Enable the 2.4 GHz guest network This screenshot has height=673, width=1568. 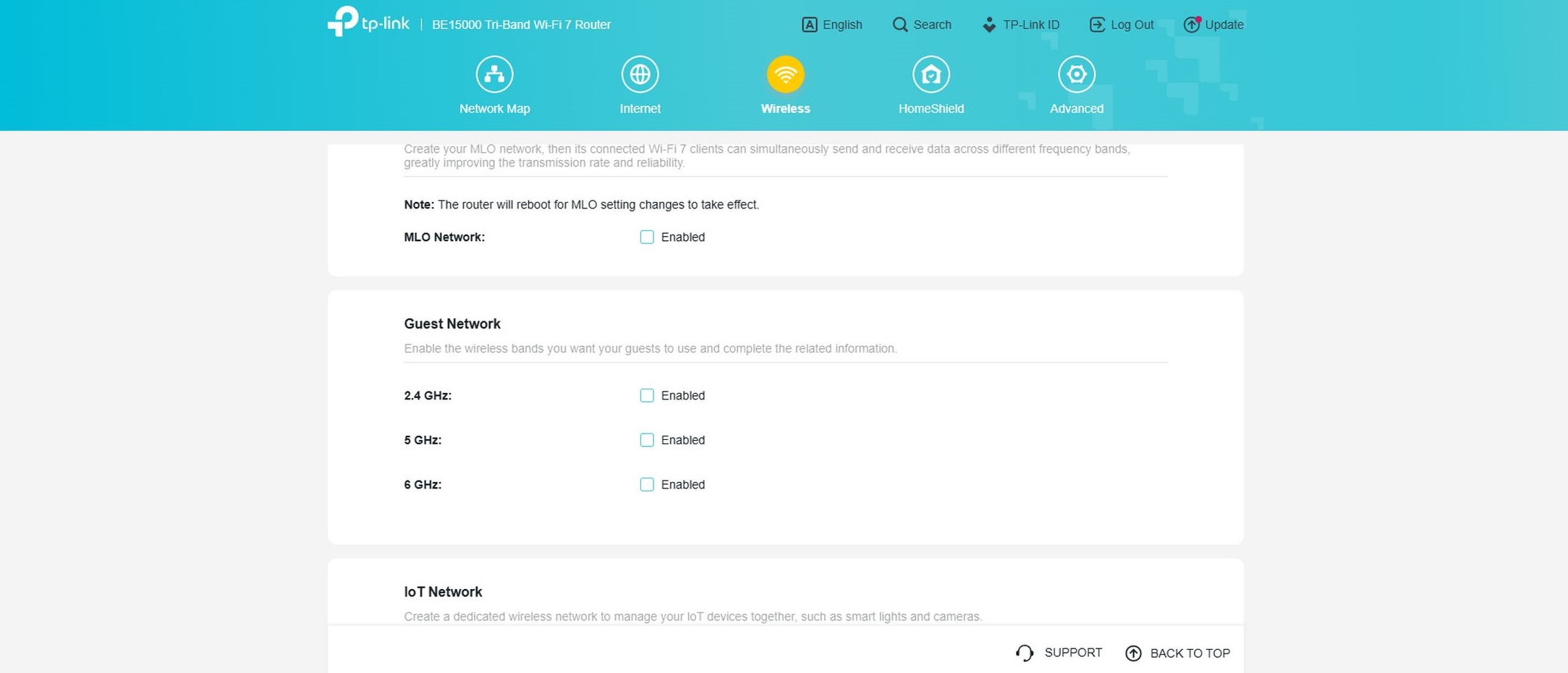click(x=647, y=396)
